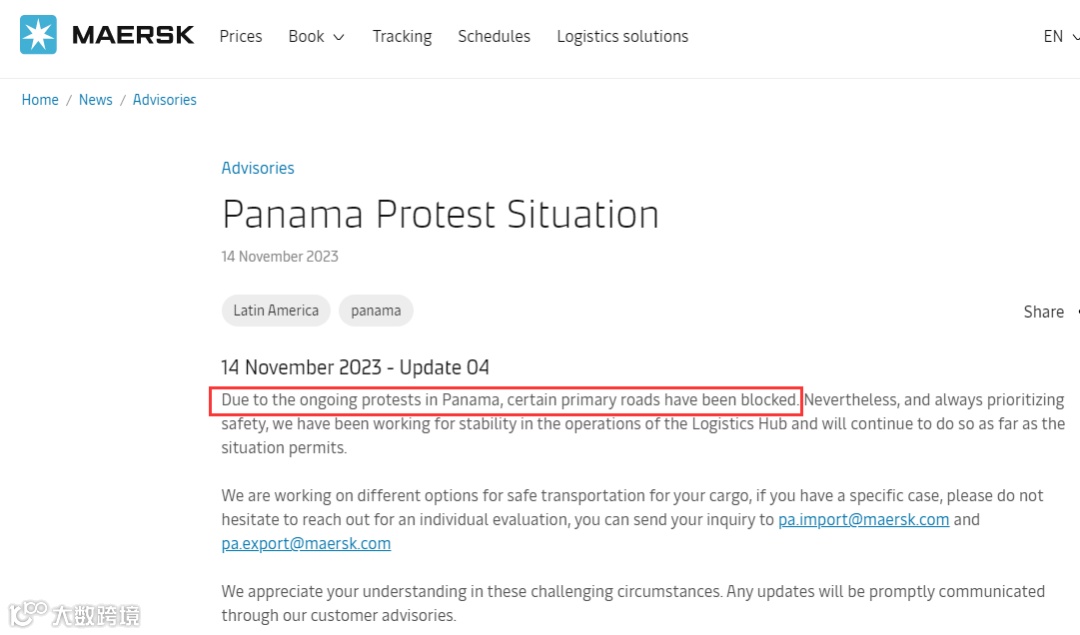Go to Tracking in top navigation

click(x=402, y=36)
